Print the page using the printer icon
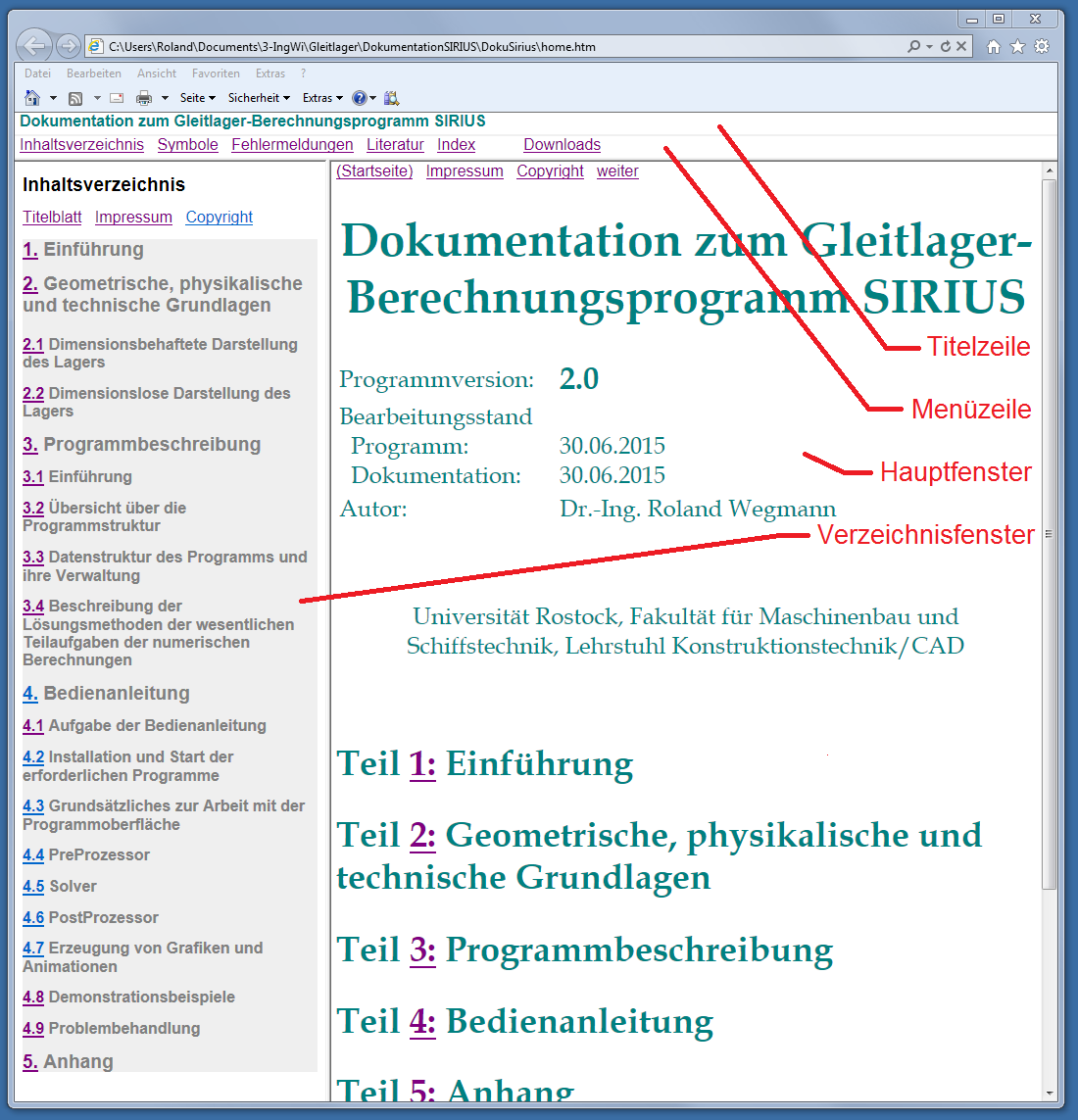 [x=144, y=98]
